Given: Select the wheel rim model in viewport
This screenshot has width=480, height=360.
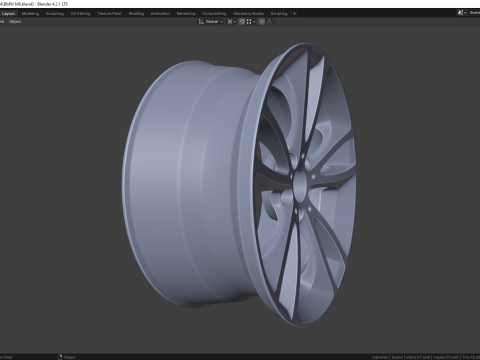Looking at the screenshot, I should [x=239, y=185].
